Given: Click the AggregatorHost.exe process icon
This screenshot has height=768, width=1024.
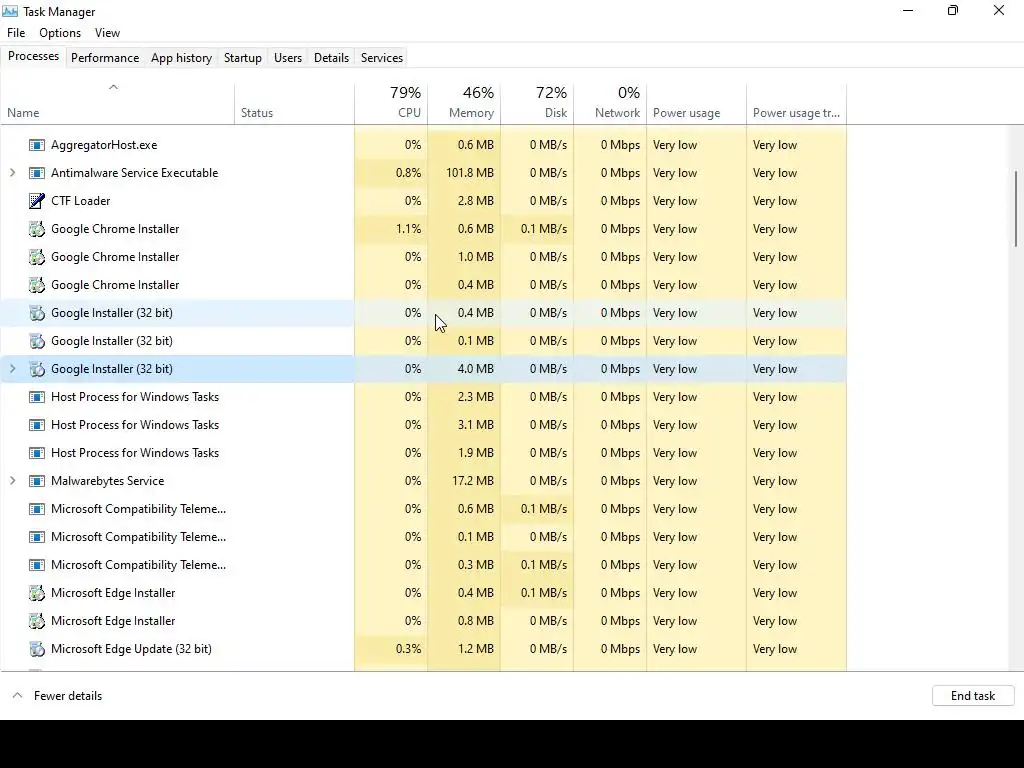Looking at the screenshot, I should pyautogui.click(x=37, y=145).
